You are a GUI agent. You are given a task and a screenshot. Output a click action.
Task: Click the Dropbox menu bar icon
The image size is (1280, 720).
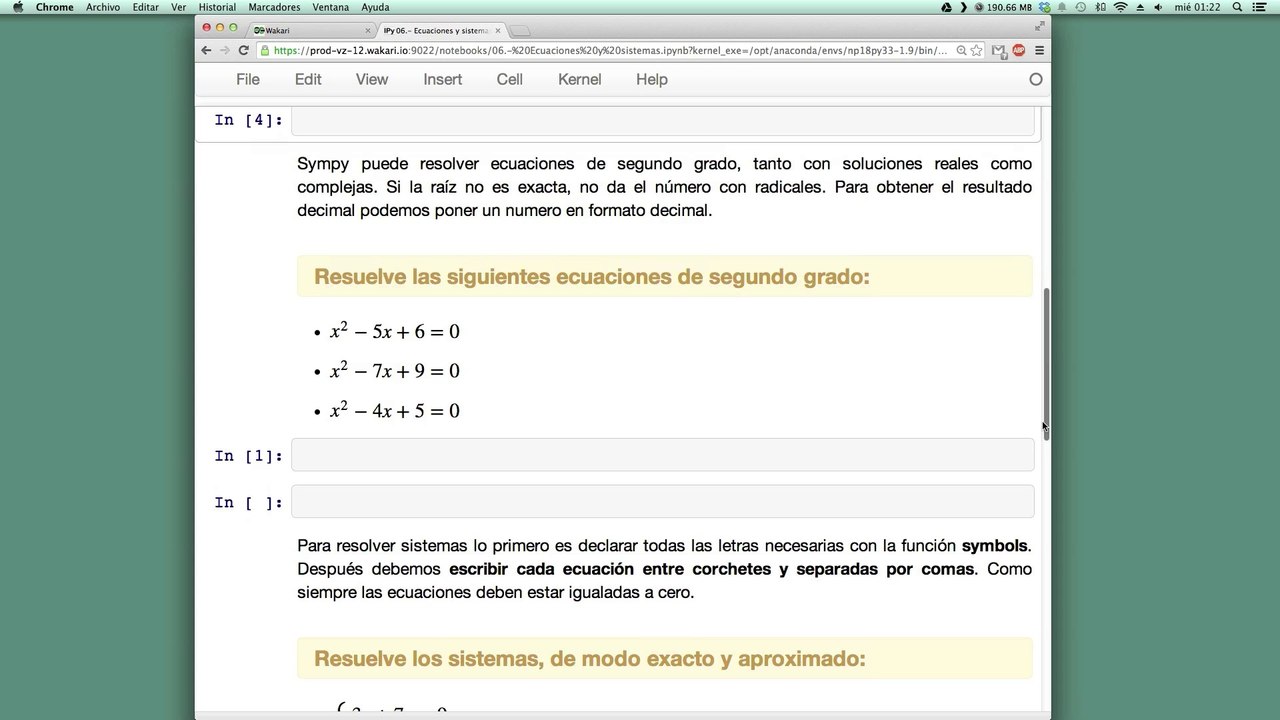click(x=1044, y=7)
